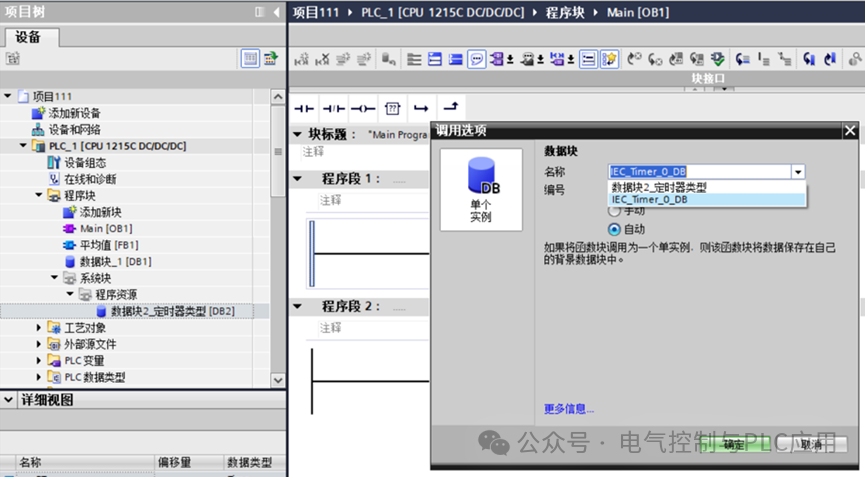Click the project tree scrollbar down arrow

(278, 380)
